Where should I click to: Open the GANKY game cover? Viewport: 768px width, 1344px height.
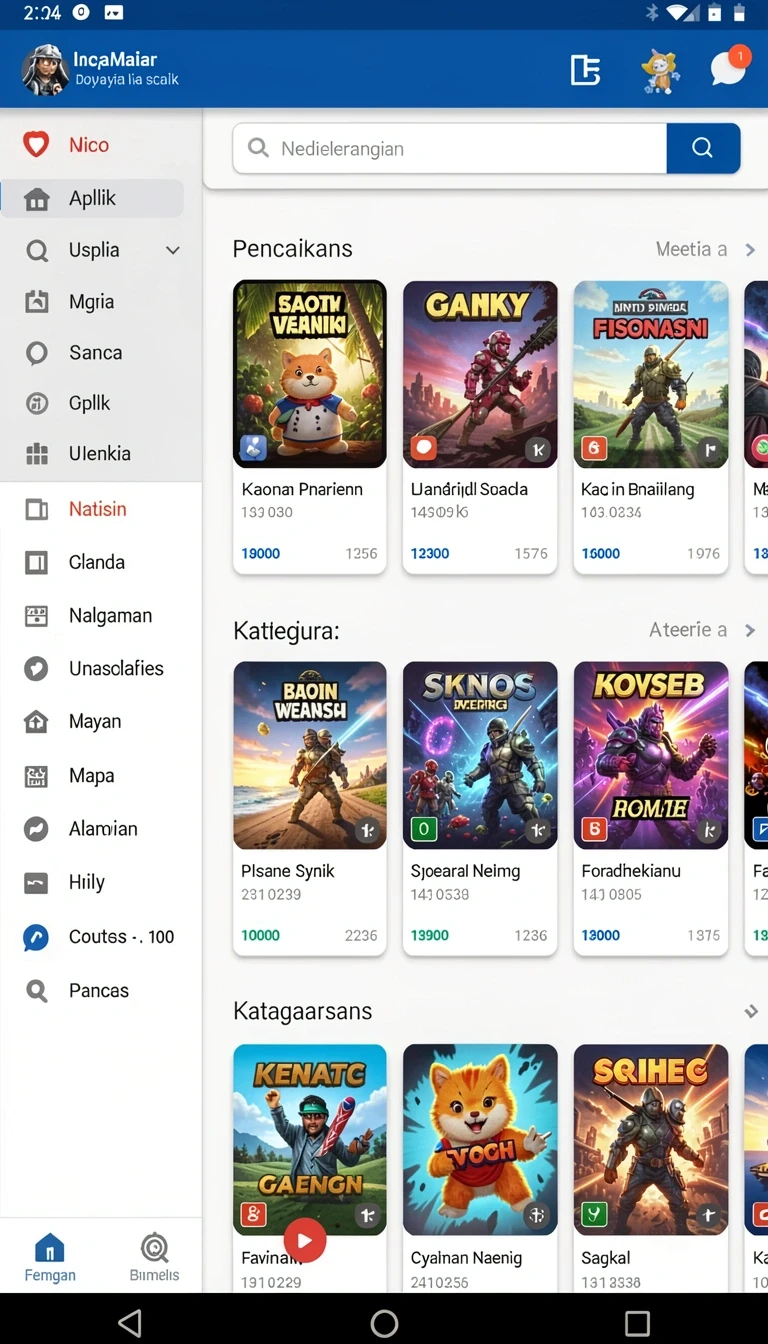pos(480,374)
